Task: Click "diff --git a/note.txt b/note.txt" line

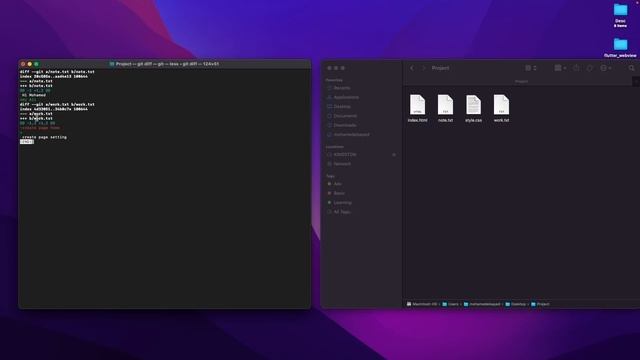Action: 57,72
